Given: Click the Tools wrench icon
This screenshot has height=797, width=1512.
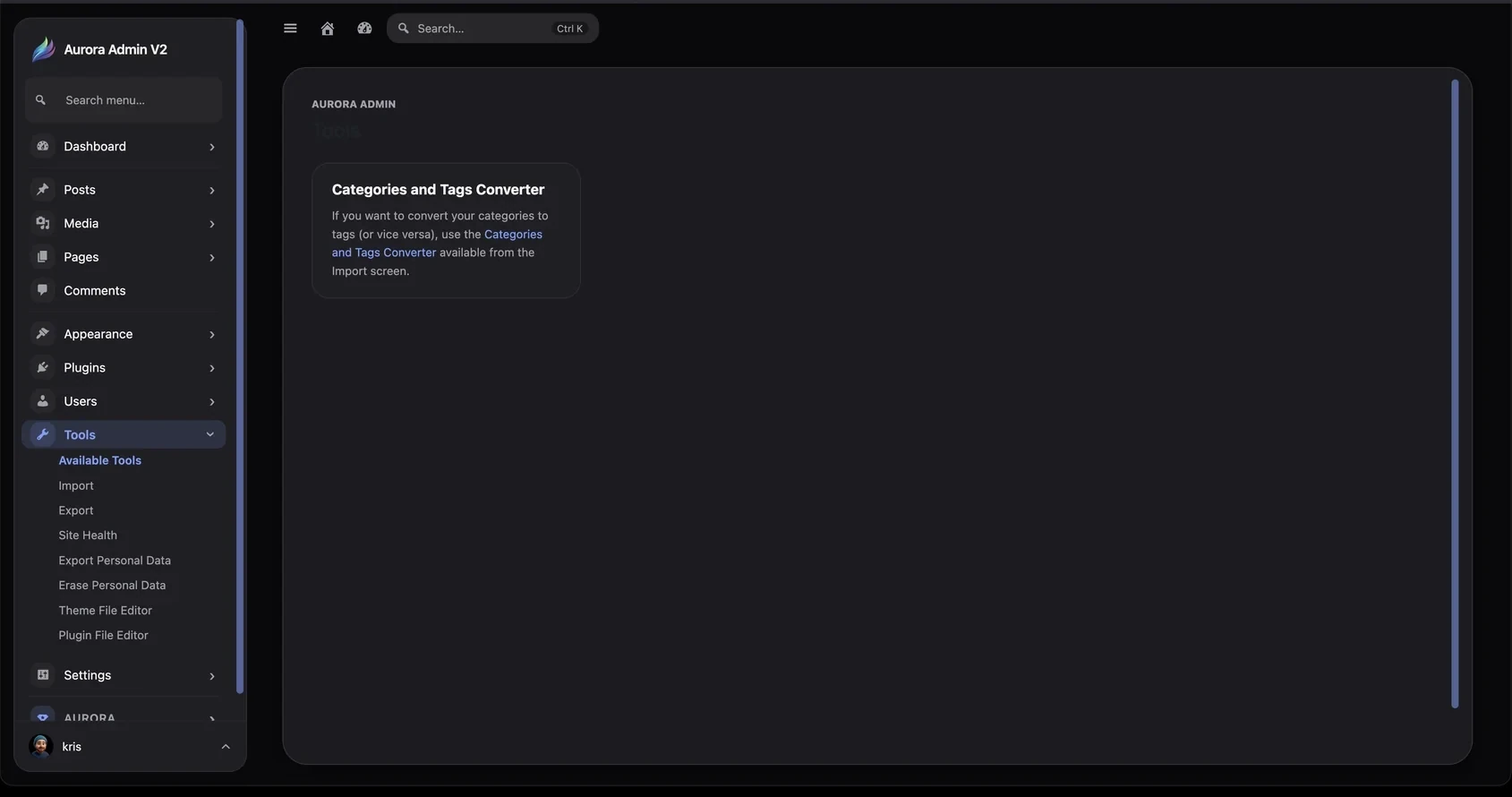Looking at the screenshot, I should pyautogui.click(x=42, y=434).
